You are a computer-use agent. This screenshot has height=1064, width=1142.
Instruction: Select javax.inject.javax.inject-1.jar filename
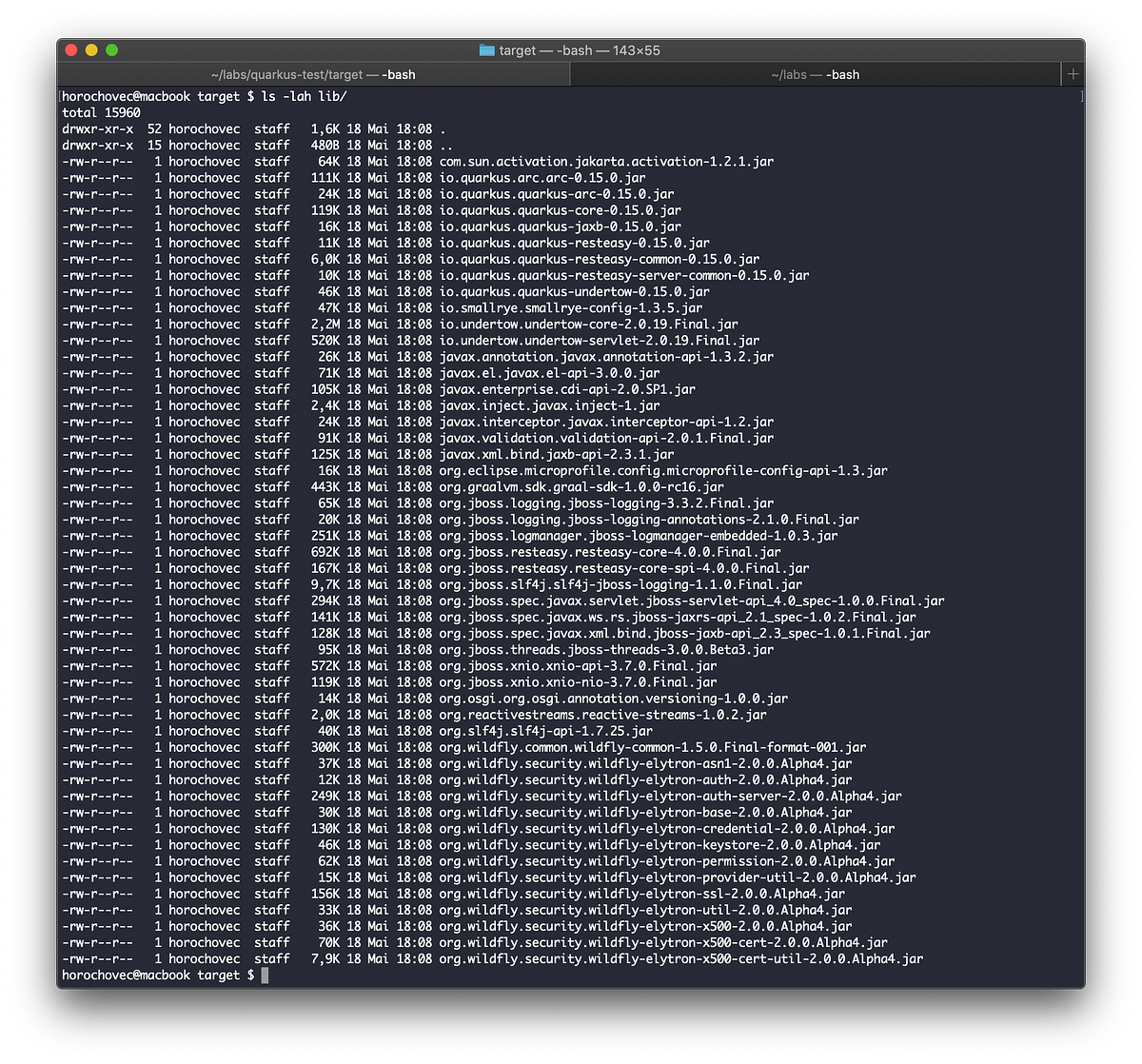tap(550, 405)
